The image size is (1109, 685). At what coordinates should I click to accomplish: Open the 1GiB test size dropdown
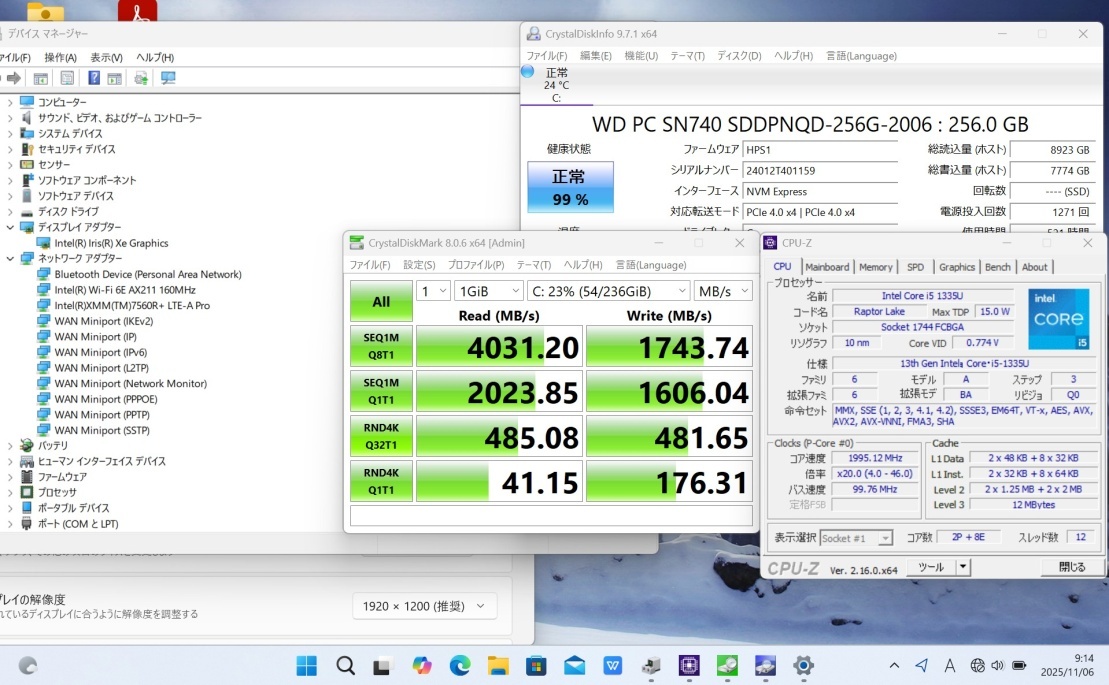tap(488, 291)
